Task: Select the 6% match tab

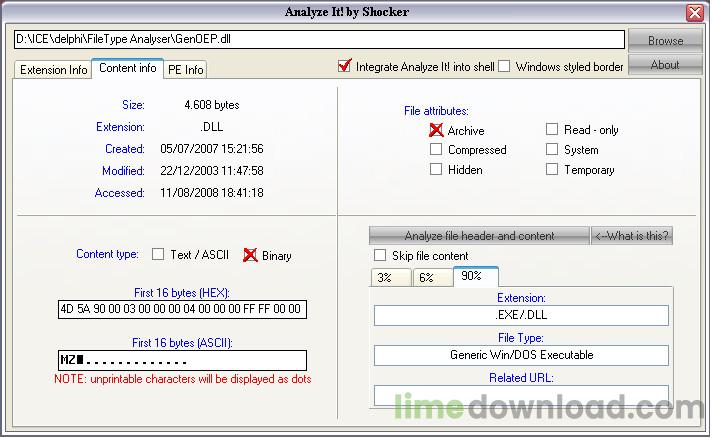Action: (x=432, y=277)
